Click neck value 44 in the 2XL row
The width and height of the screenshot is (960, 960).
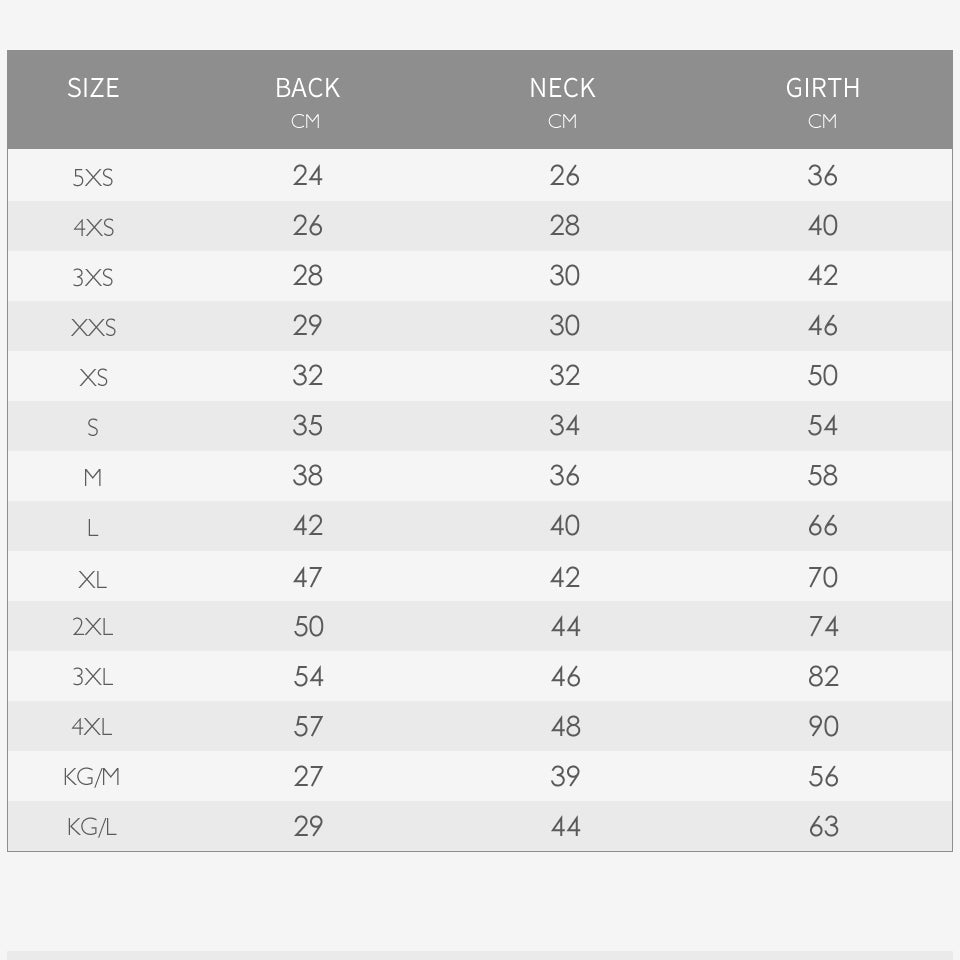coord(565,627)
